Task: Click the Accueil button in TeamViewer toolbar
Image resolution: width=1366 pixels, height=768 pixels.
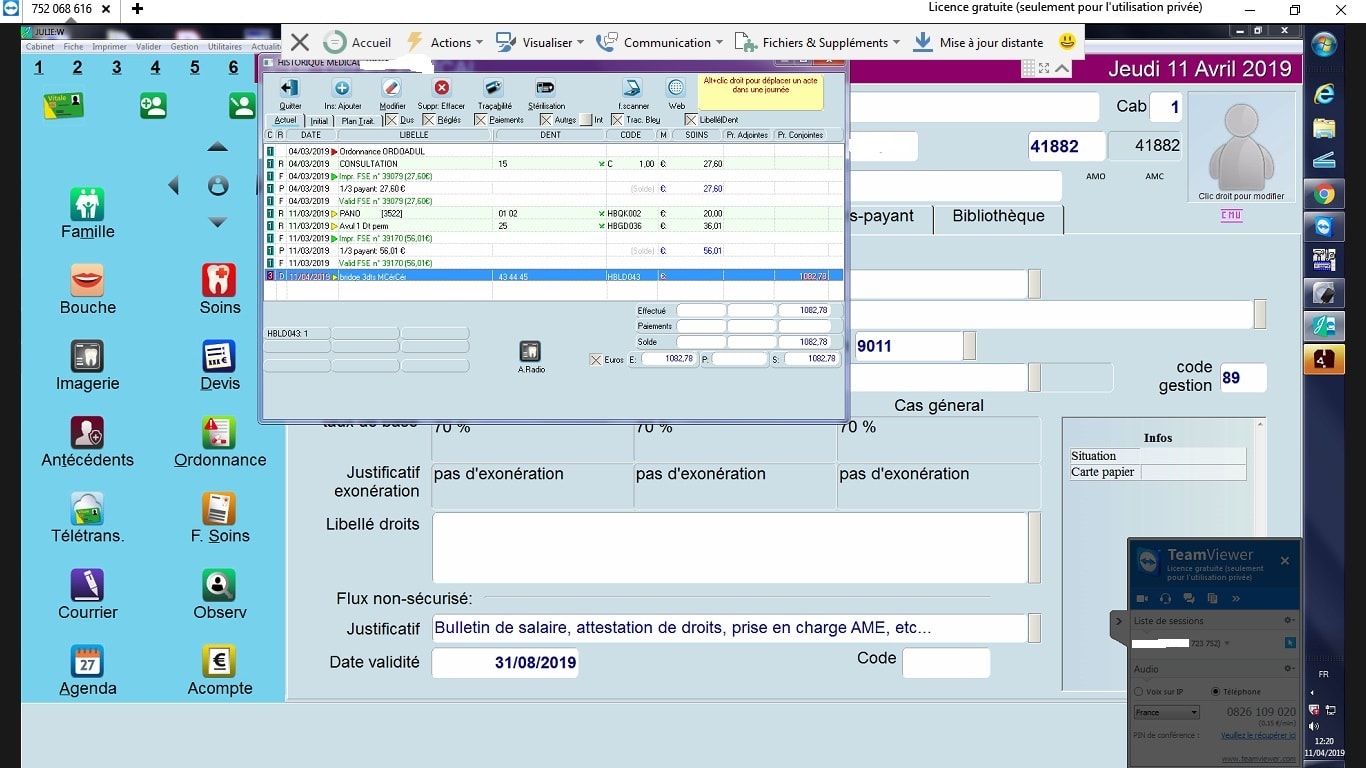Action: [358, 42]
